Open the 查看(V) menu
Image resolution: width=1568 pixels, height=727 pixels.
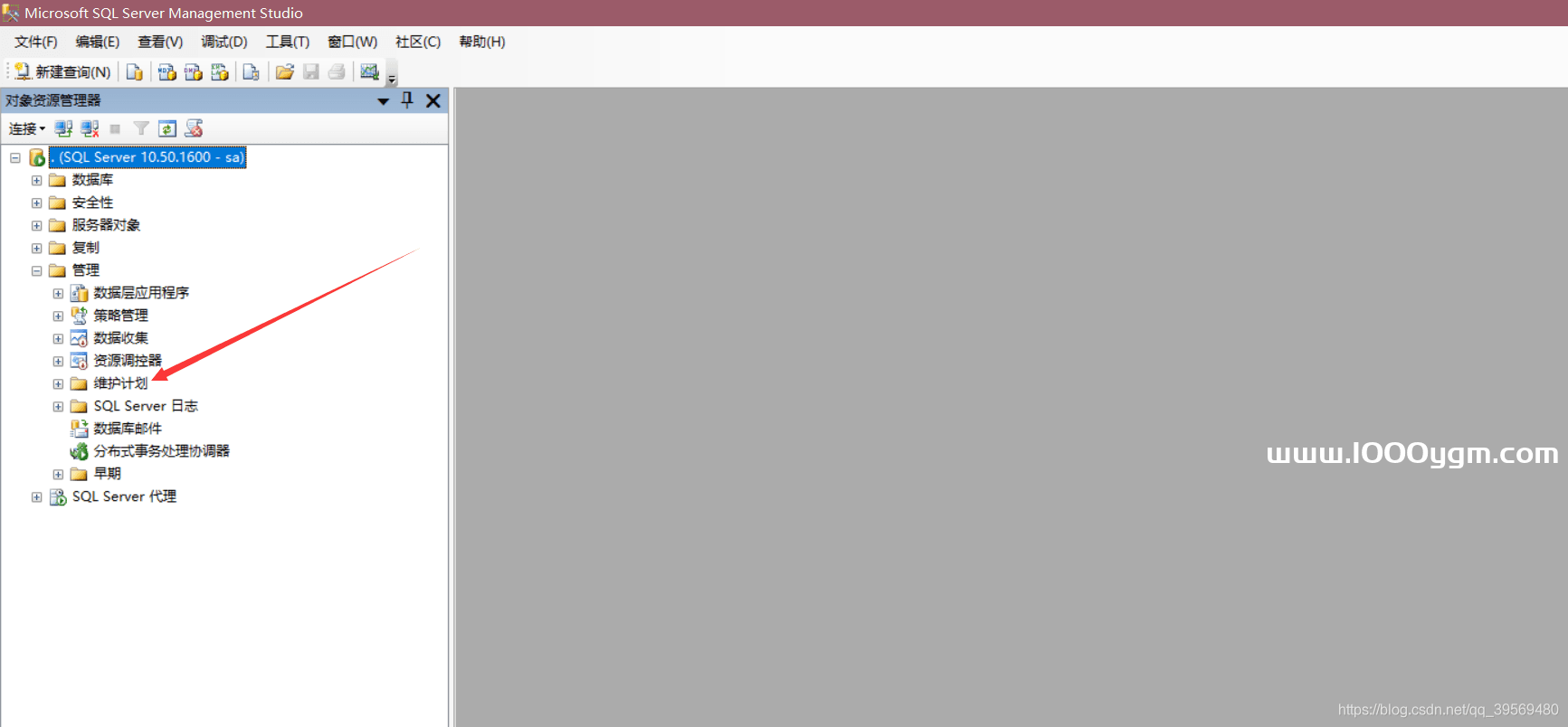coord(160,42)
